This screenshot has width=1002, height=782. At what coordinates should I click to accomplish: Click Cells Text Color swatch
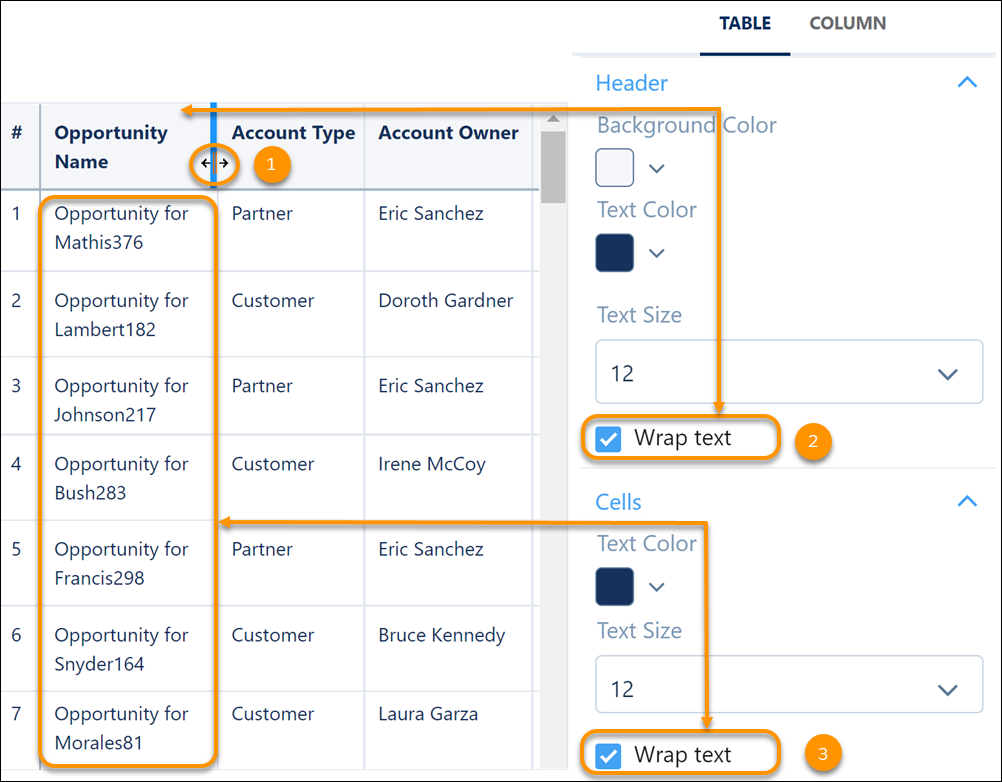[x=615, y=586]
